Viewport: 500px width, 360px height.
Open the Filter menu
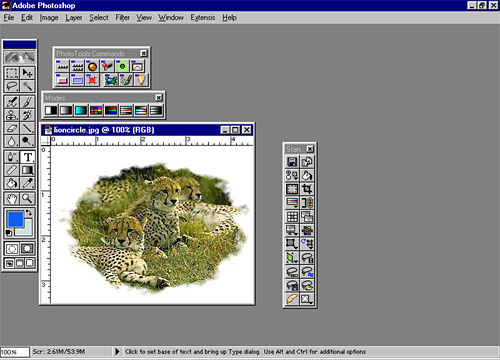click(122, 18)
